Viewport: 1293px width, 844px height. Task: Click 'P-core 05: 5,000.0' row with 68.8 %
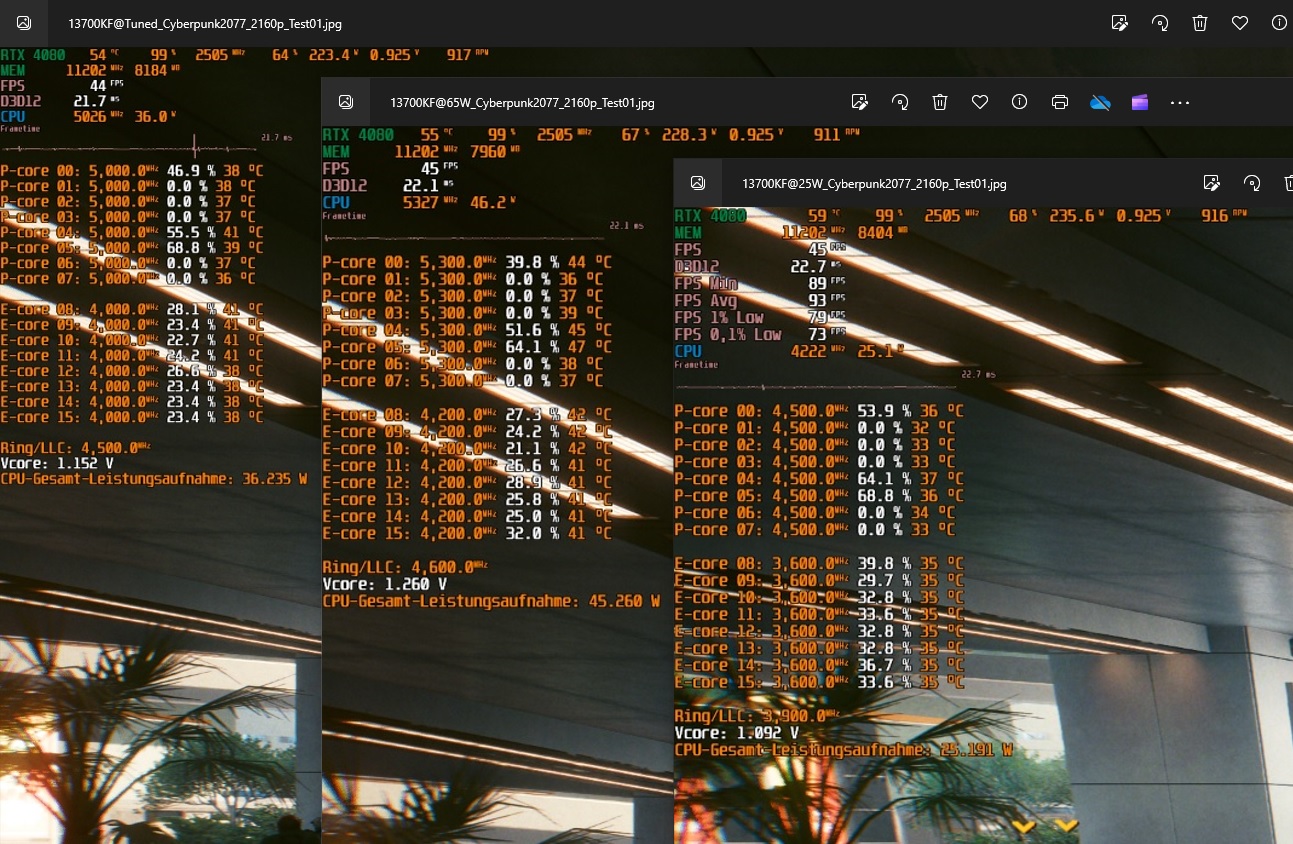pos(132,247)
